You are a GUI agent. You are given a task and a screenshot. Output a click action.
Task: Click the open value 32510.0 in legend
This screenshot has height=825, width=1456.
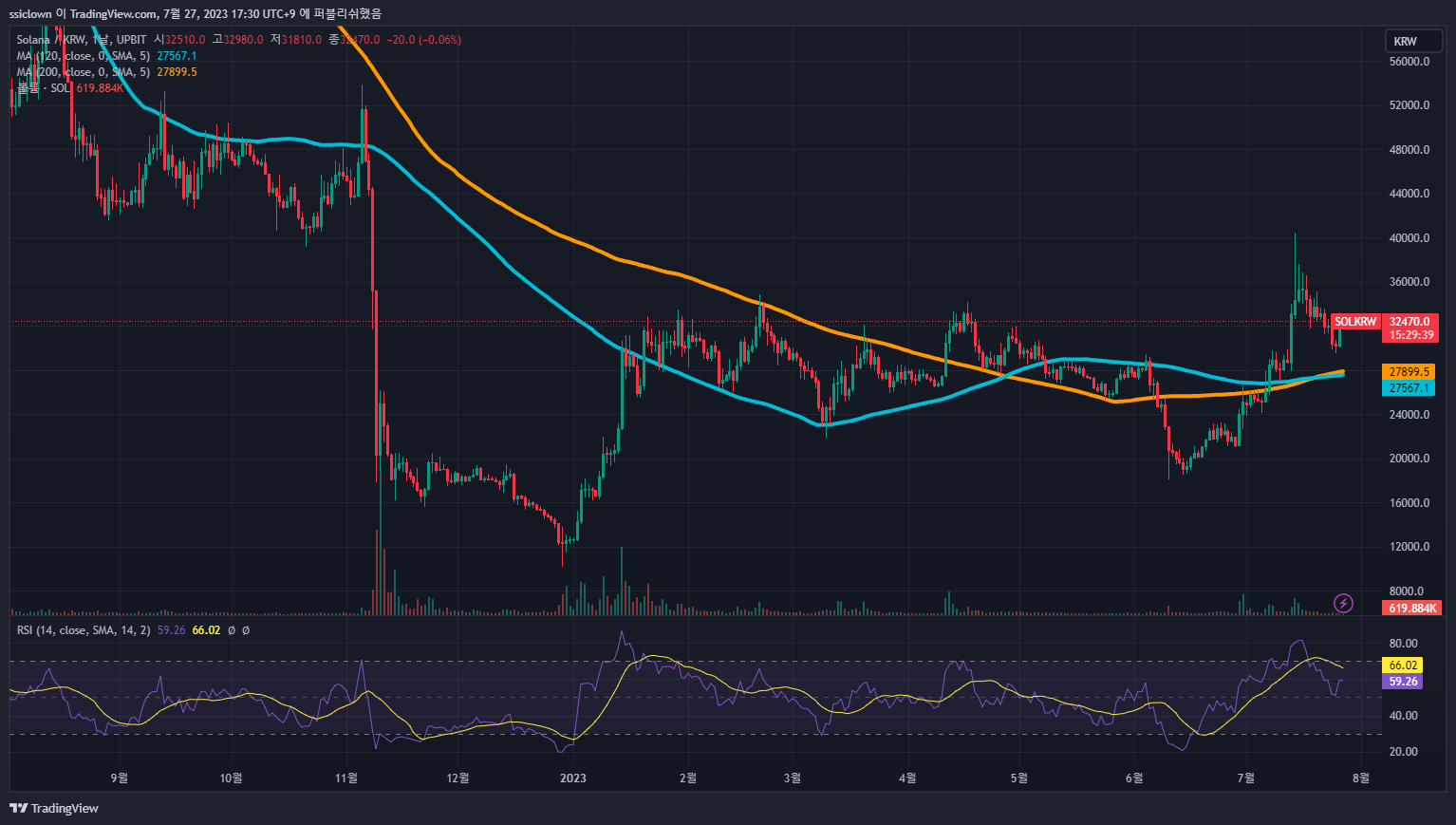point(185,40)
